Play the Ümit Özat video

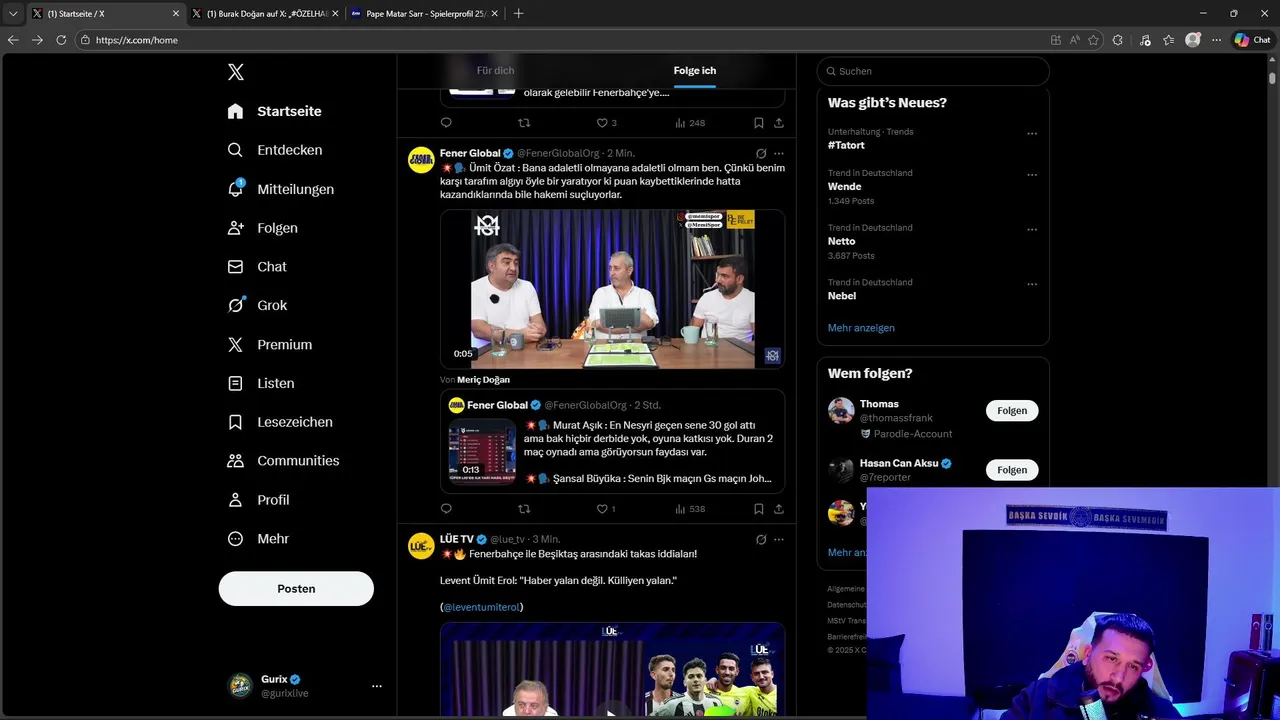click(x=612, y=288)
